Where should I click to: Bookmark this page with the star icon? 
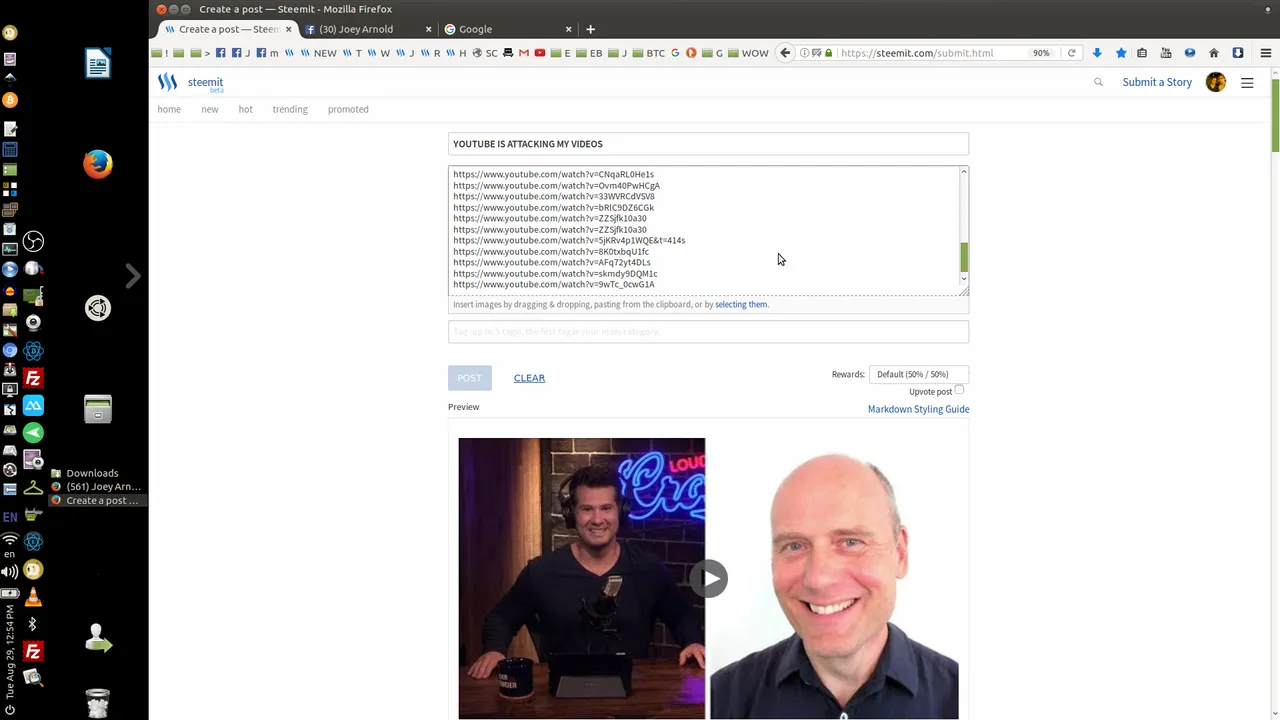[x=1121, y=53]
